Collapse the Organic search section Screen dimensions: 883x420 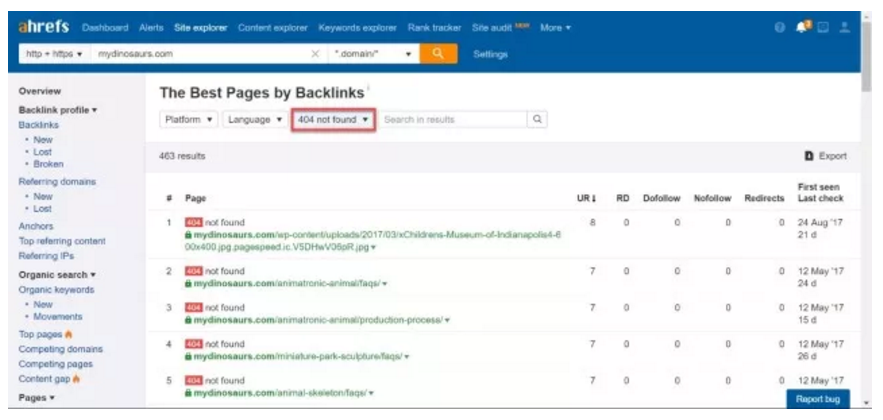[57, 275]
